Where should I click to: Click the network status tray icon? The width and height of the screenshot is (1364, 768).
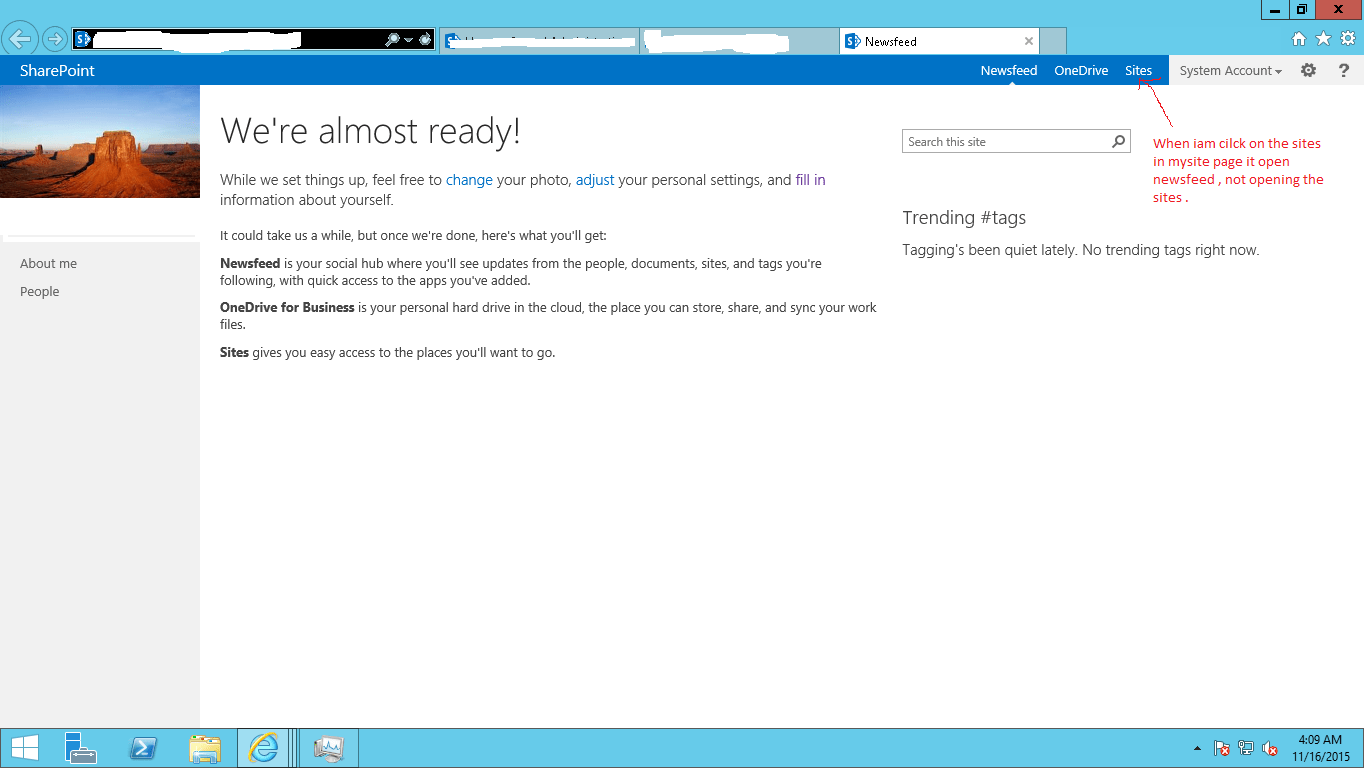tap(1246, 748)
